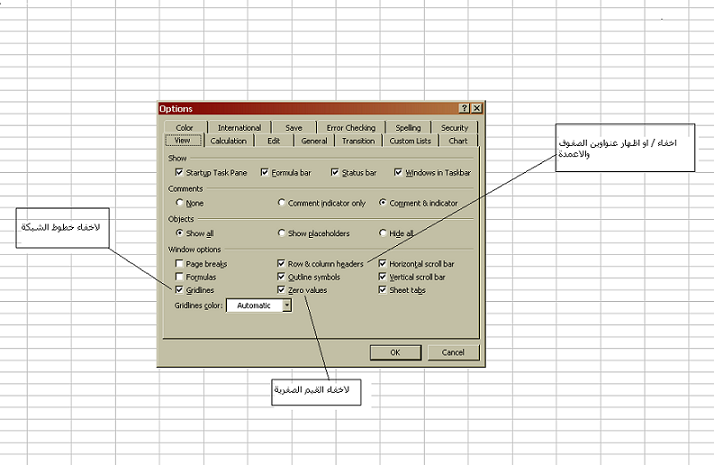
Task: Open the Gridlines color dropdown
Action: click(x=287, y=305)
